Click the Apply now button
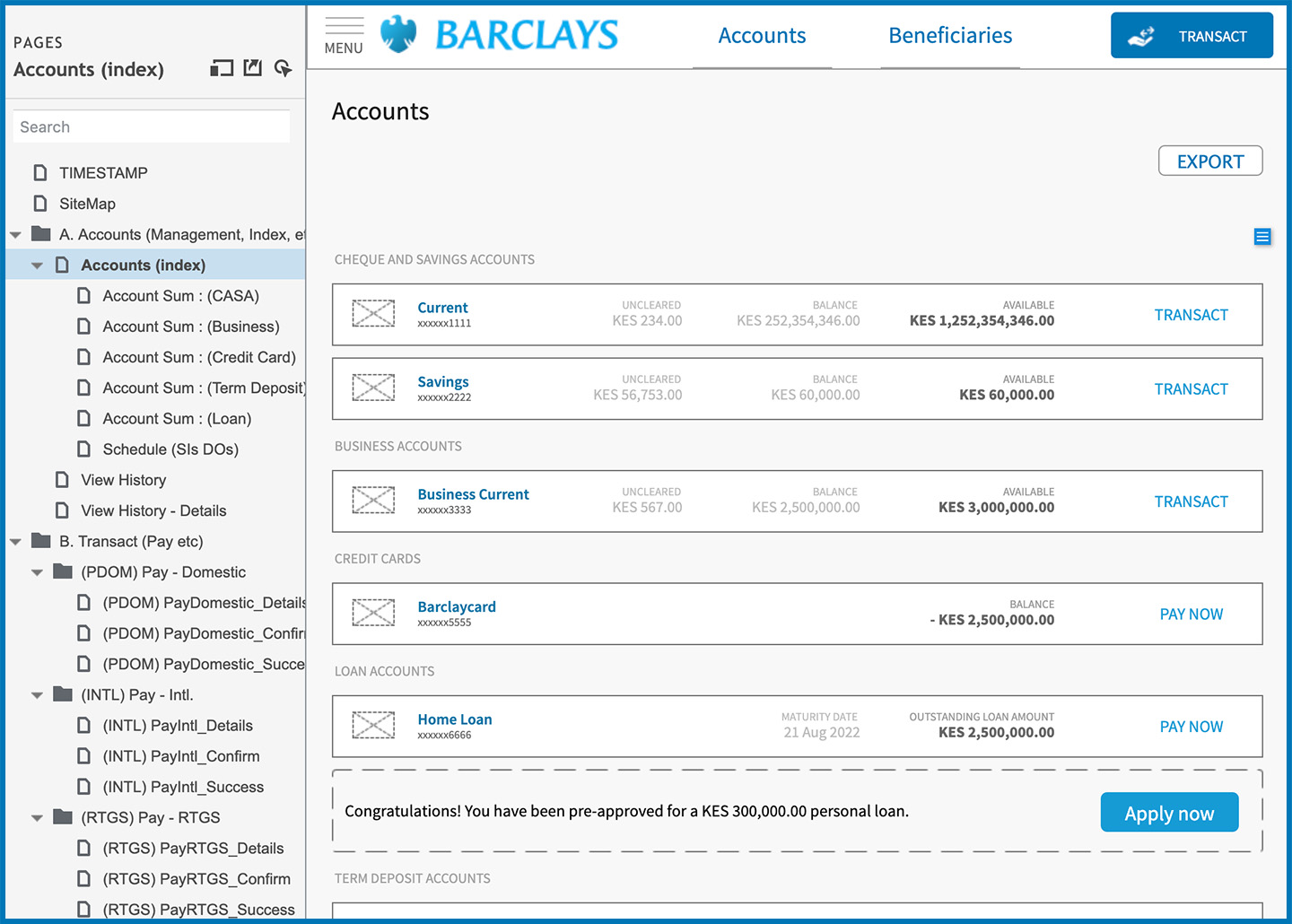This screenshot has width=1292, height=924. point(1169,813)
